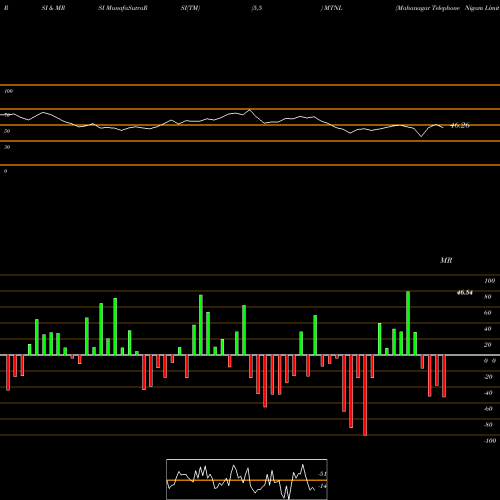Image resolution: width=500 pixels, height=500 pixels.
Task: Click the SI(TM) header text
Action: [190, 8]
